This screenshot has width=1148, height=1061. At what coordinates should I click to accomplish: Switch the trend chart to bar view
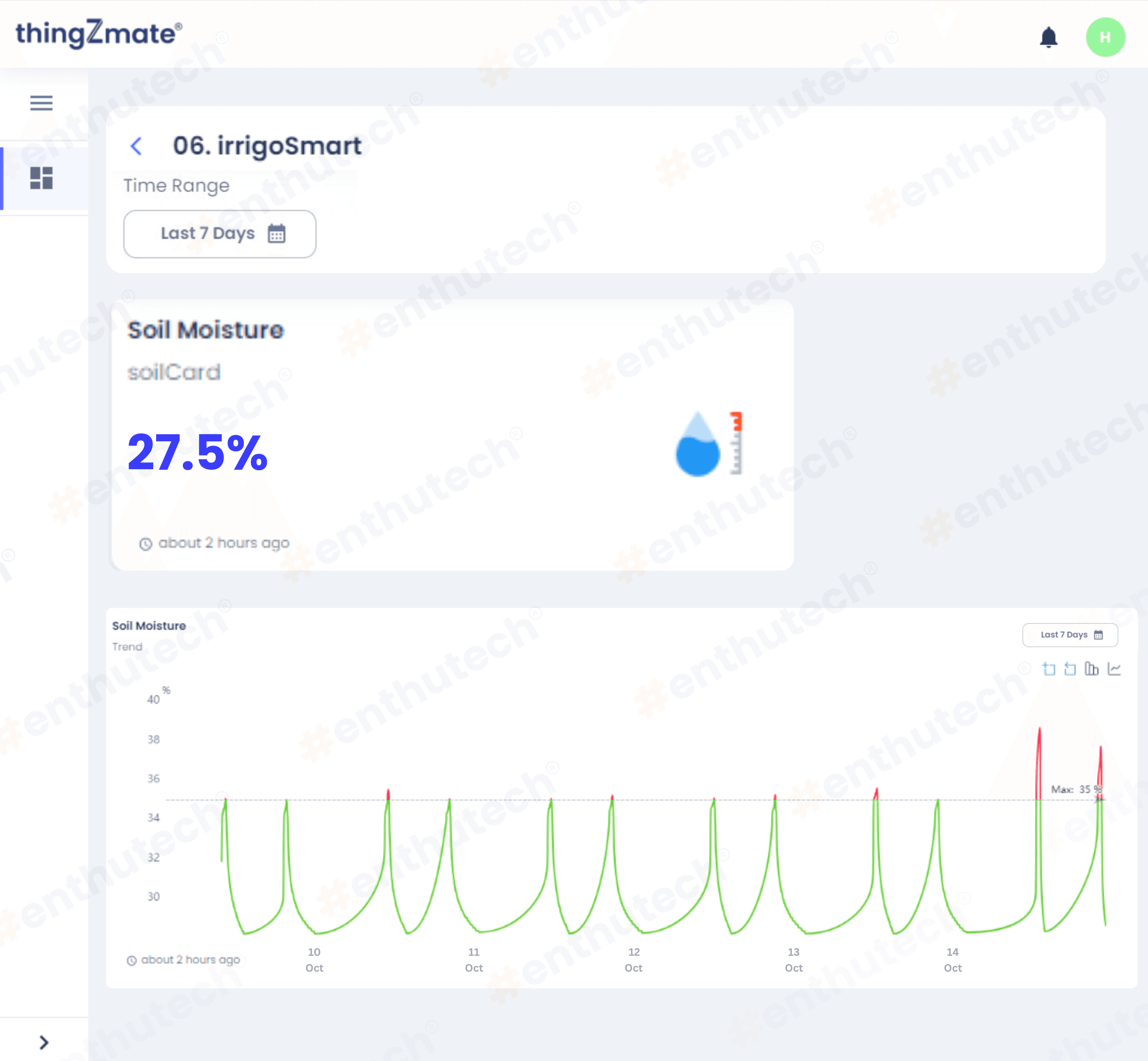pyautogui.click(x=1091, y=669)
